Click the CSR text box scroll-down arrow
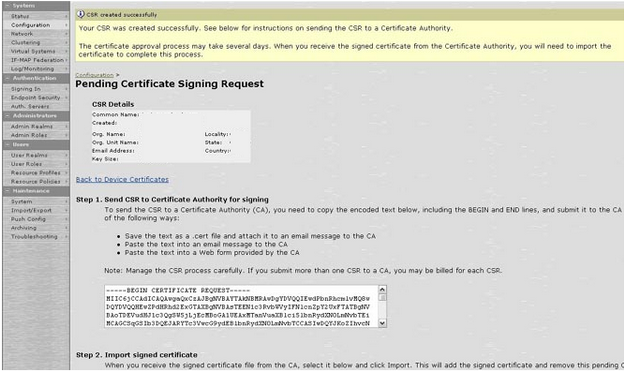 (382, 323)
